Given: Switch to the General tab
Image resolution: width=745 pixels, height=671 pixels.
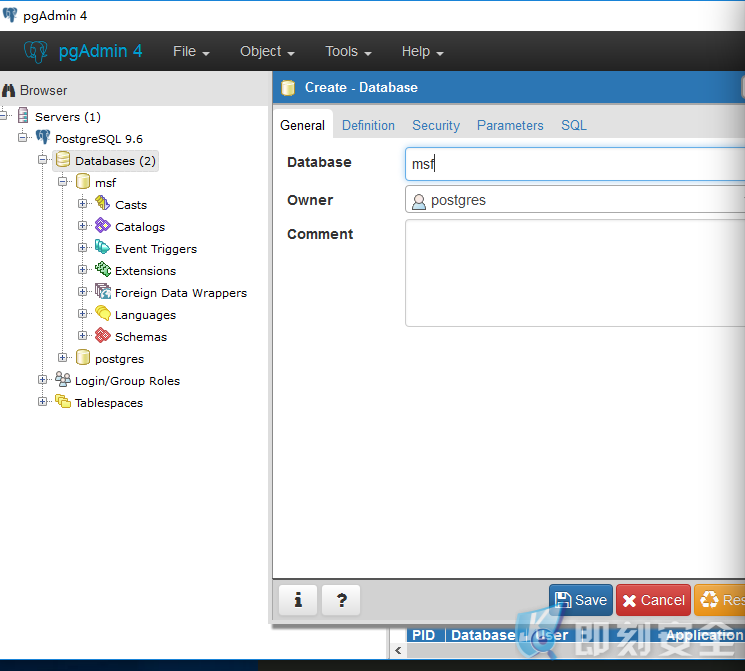Looking at the screenshot, I should [x=303, y=125].
